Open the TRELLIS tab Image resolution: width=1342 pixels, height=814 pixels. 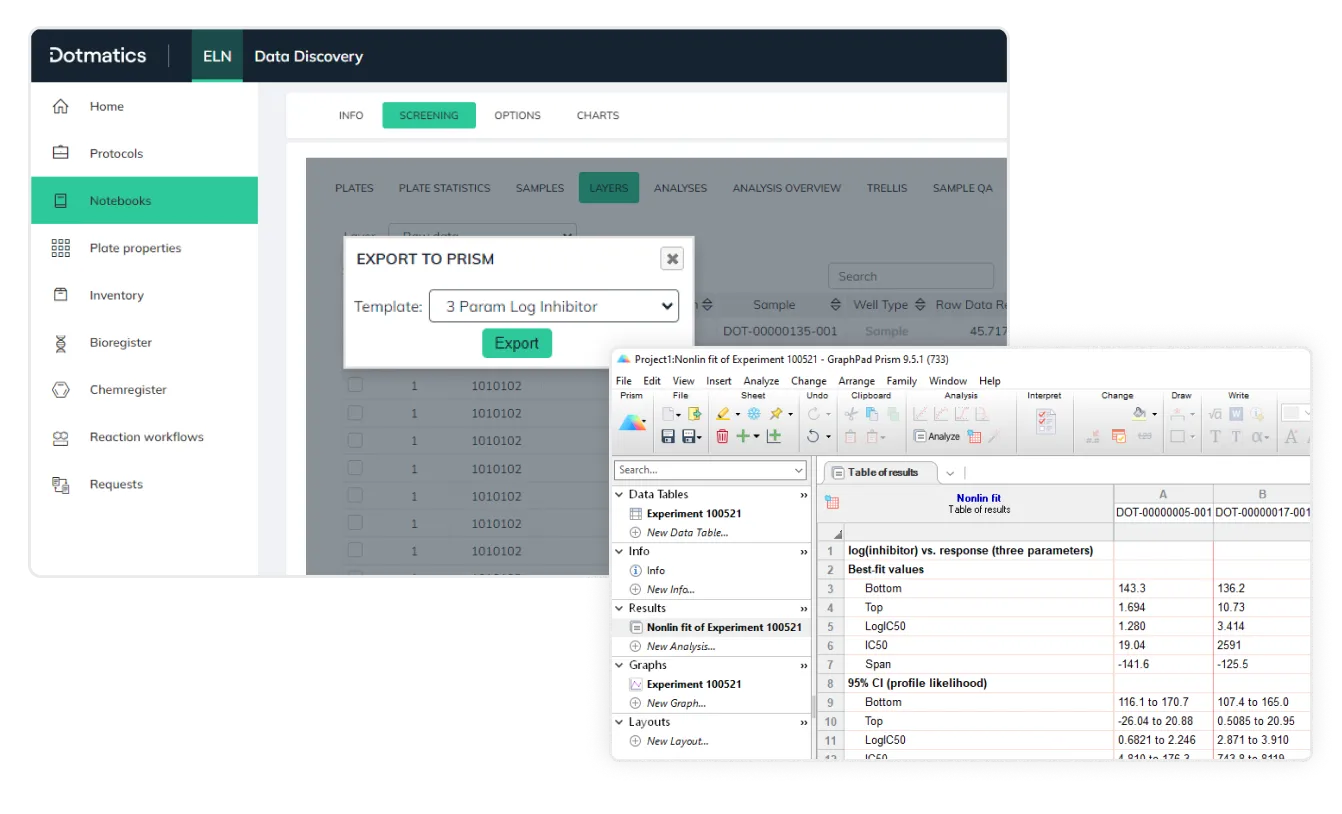pos(887,188)
